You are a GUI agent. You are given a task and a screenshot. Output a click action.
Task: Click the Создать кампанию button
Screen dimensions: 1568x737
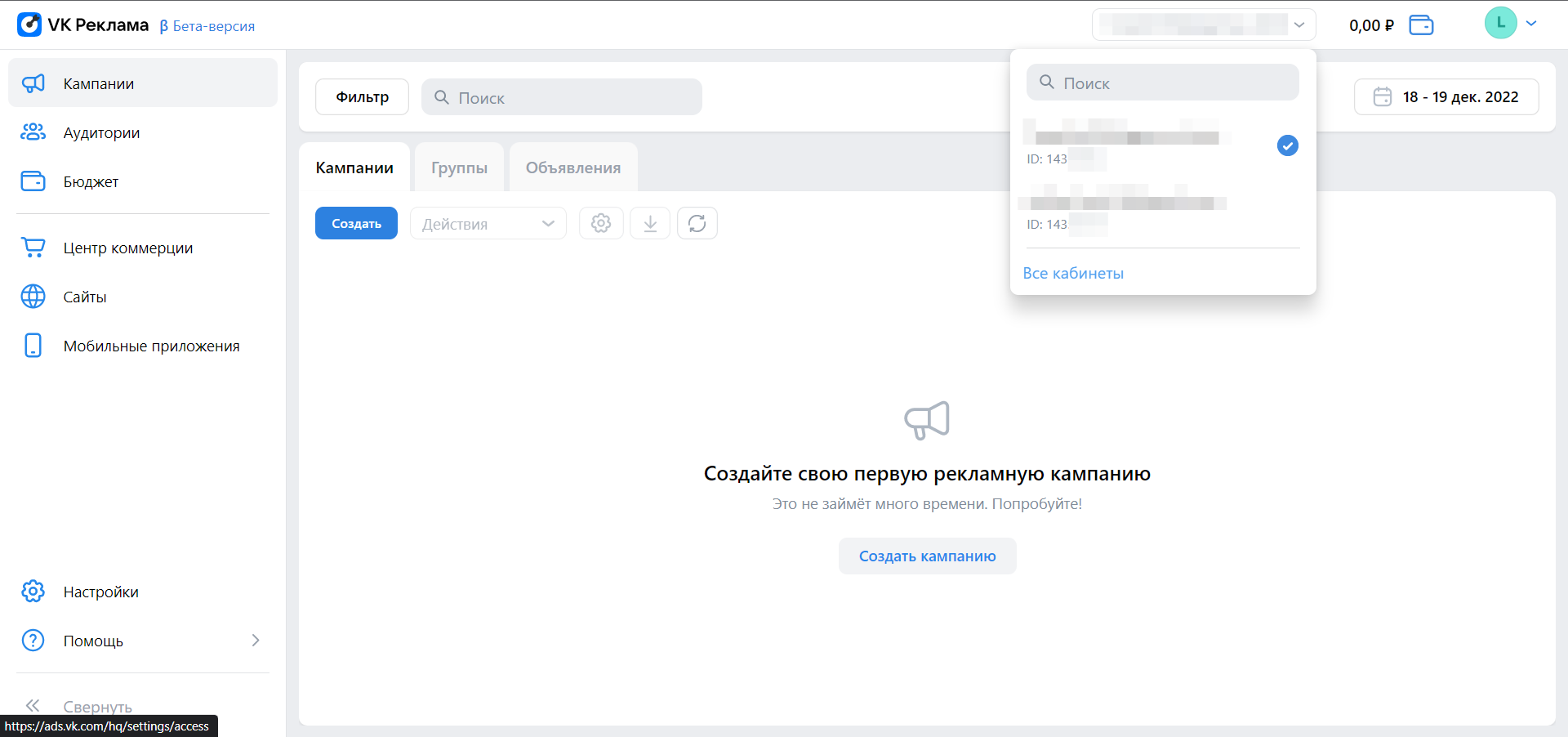point(928,556)
